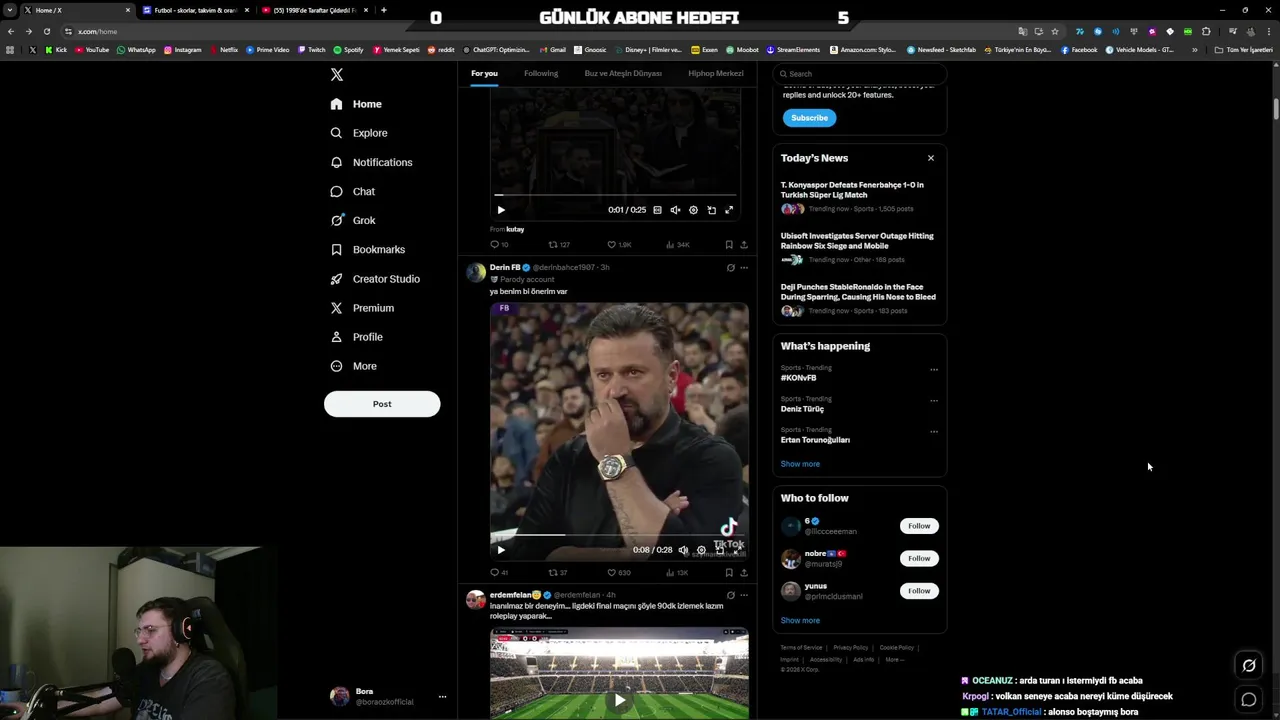
Task: Follow the yunus account
Action: click(919, 591)
